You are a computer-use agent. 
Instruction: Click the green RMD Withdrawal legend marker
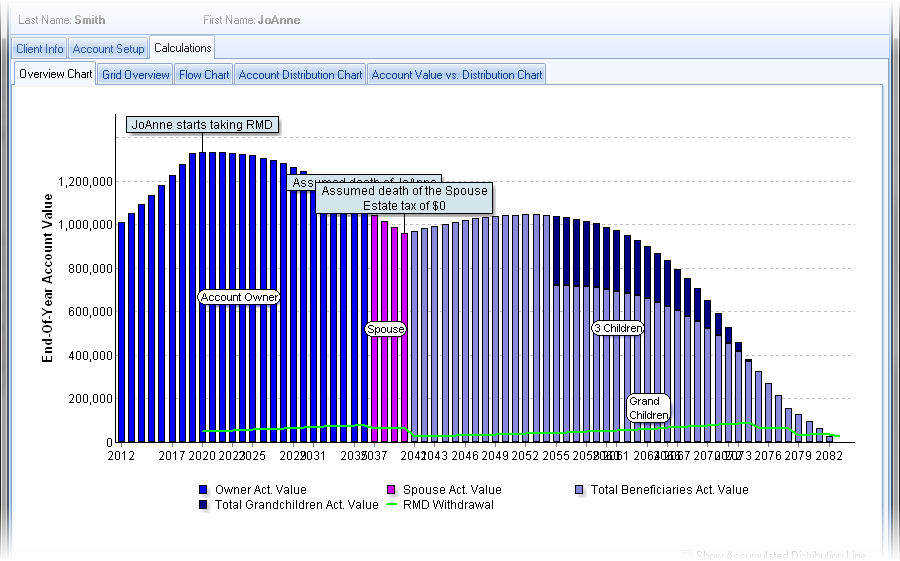[x=391, y=505]
